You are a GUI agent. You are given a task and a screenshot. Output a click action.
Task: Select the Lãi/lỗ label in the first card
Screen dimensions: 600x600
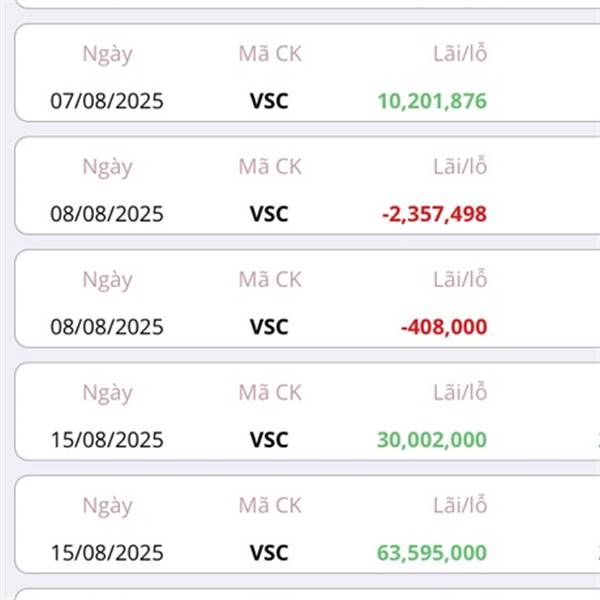pos(460,53)
